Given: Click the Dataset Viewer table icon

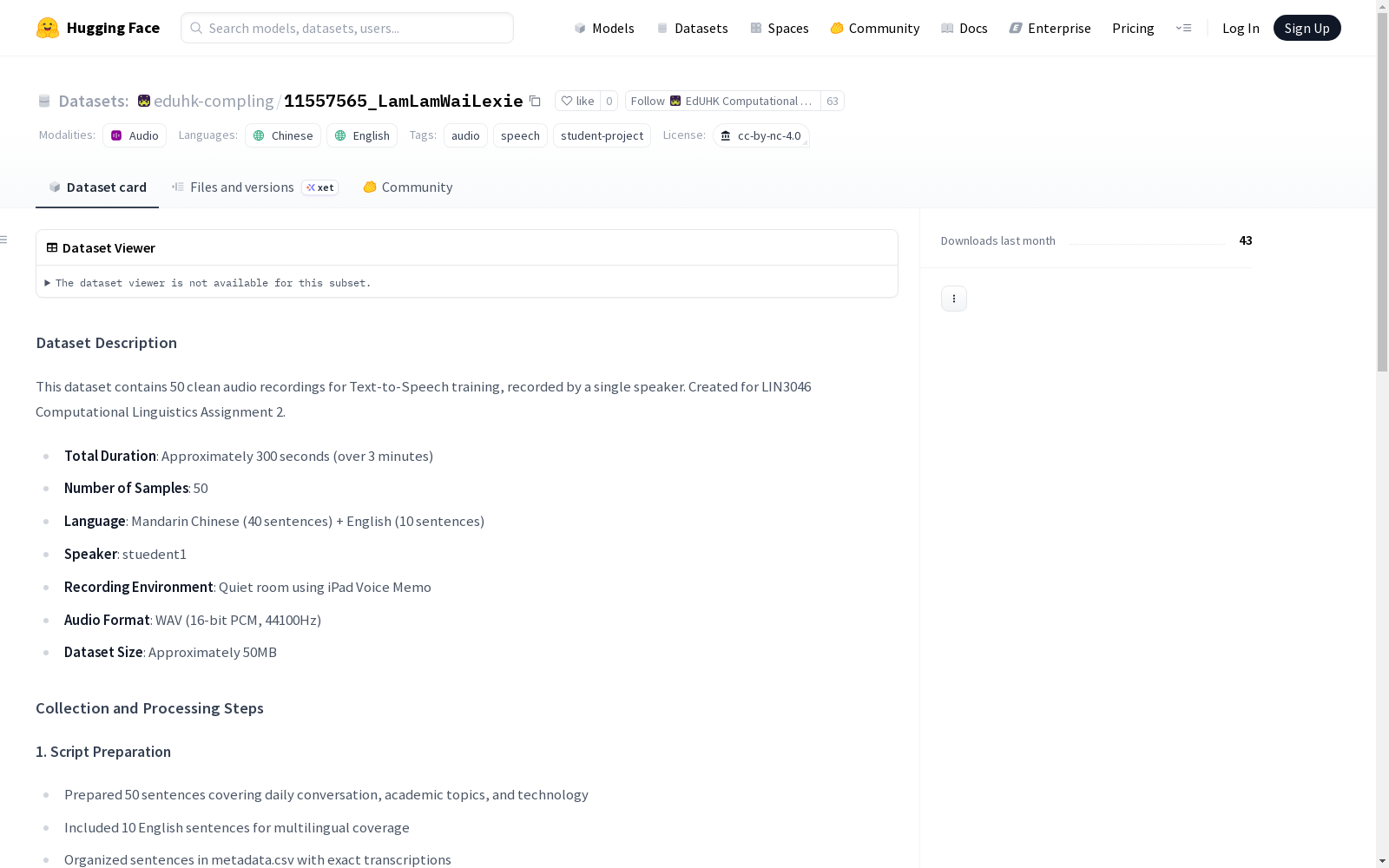Looking at the screenshot, I should (52, 247).
